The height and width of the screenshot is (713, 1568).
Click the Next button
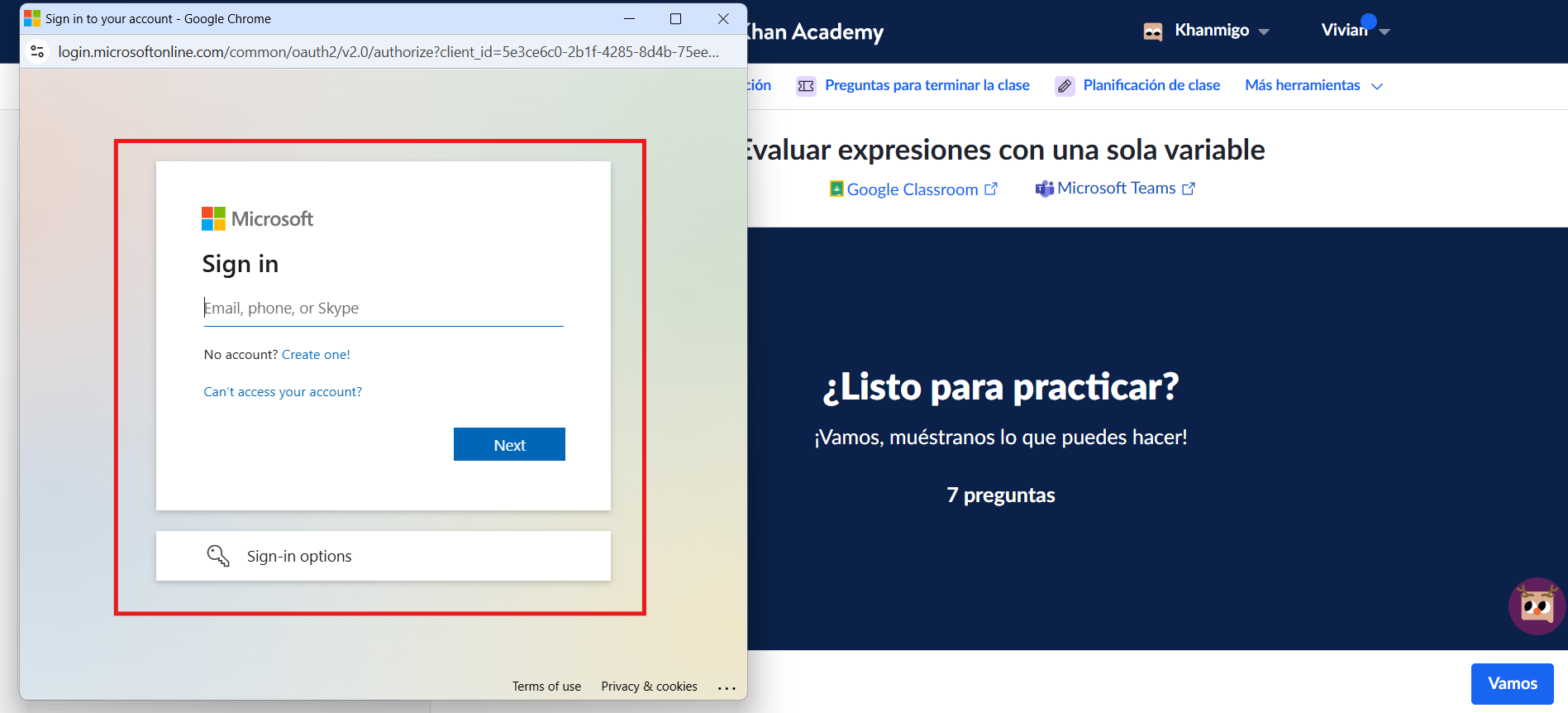(x=509, y=444)
